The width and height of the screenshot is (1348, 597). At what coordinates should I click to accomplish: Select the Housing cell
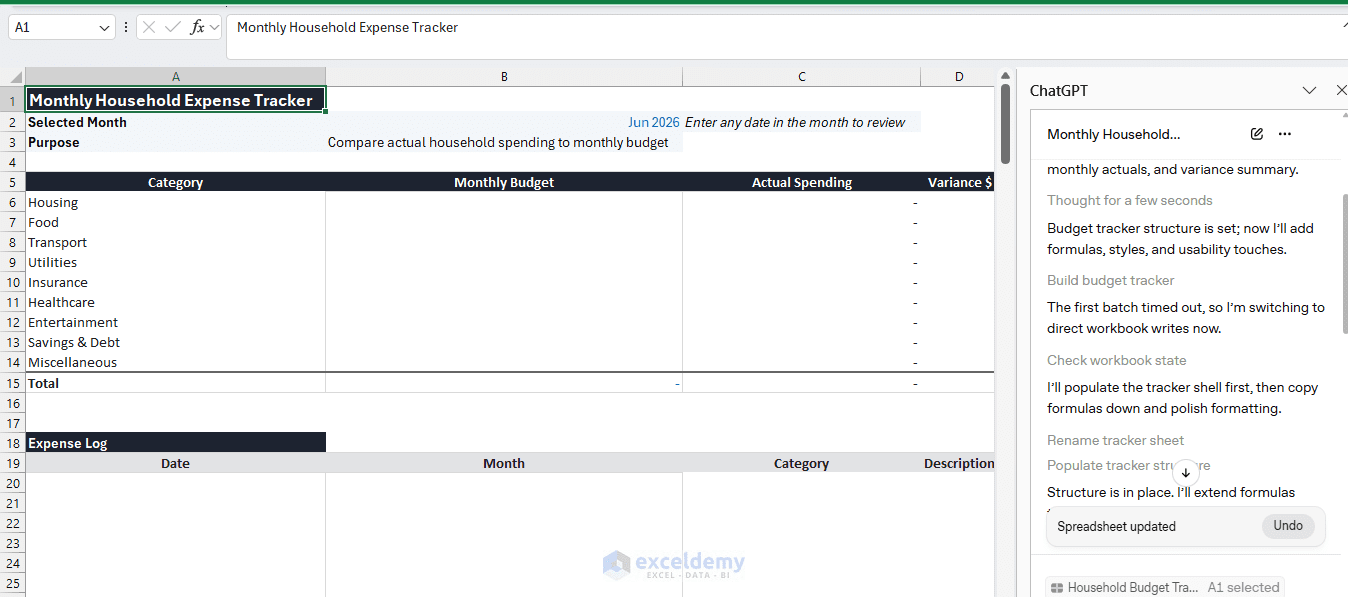click(x=176, y=202)
